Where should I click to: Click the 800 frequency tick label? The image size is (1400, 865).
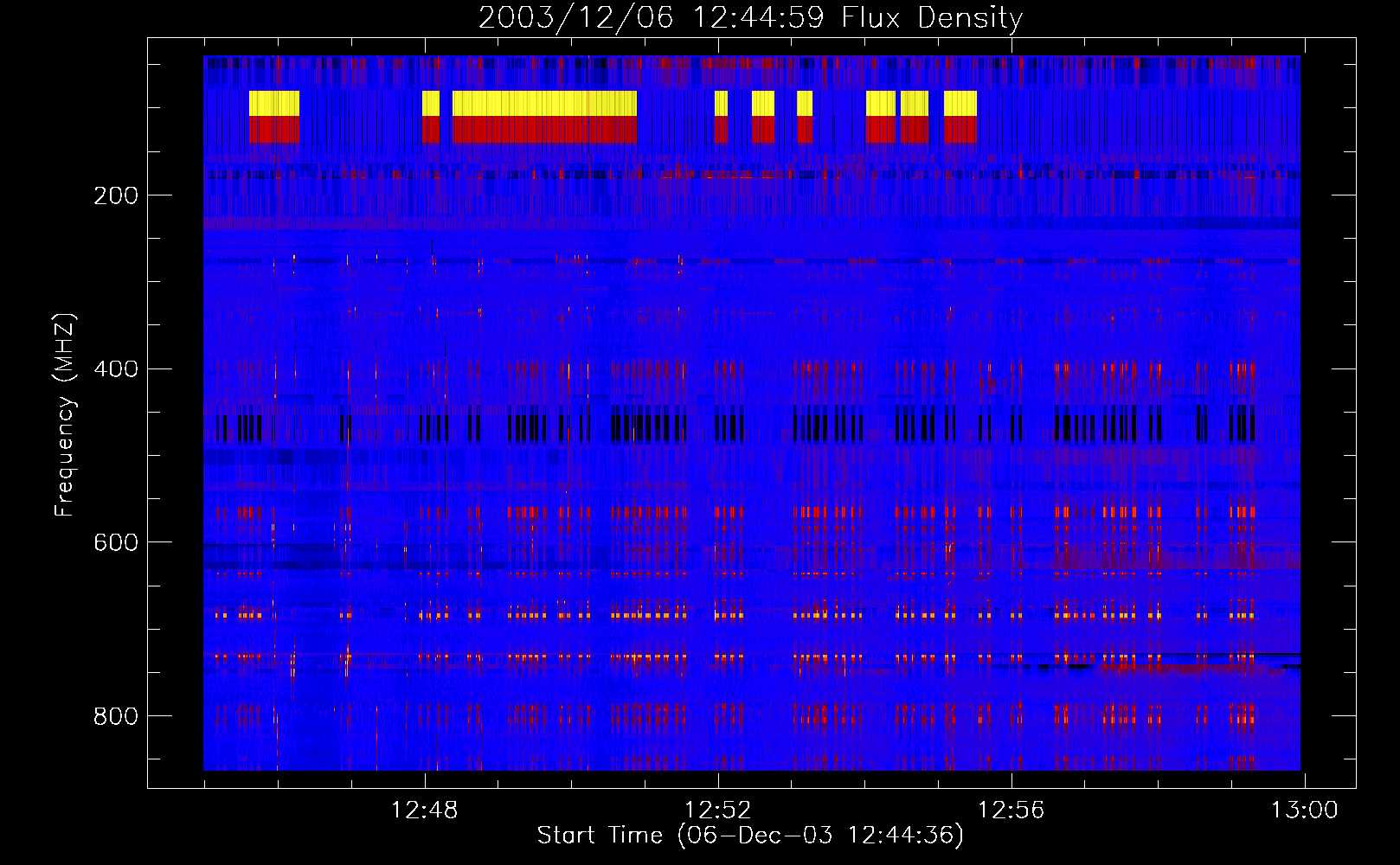[116, 716]
